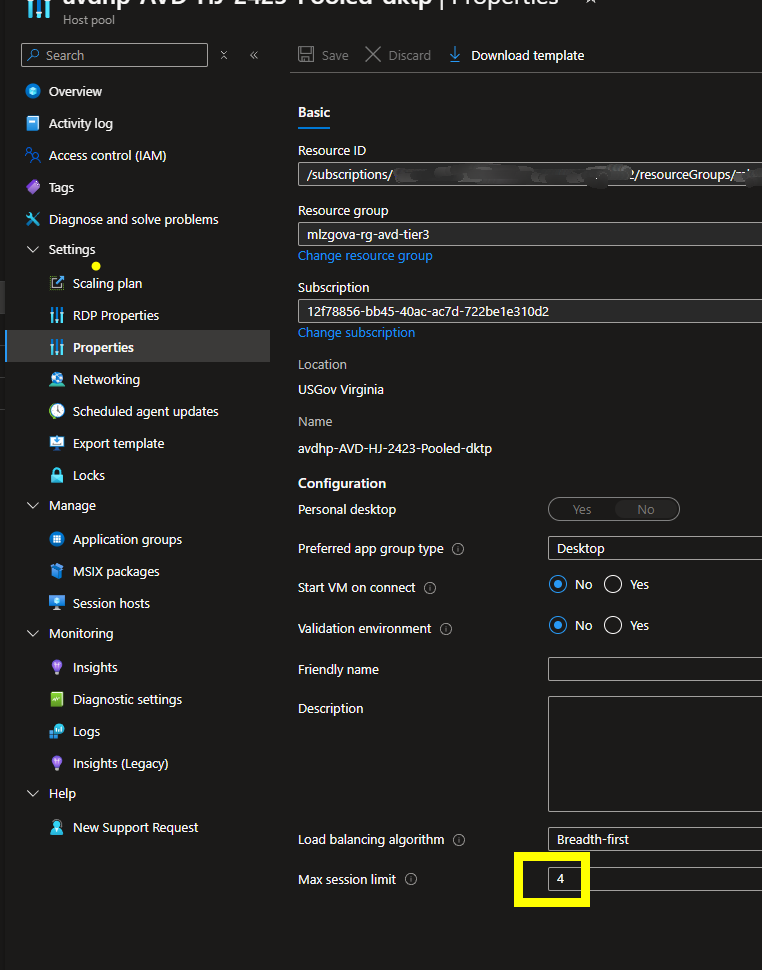Screen dimensions: 762x970
Task: Set Personal desktop toggle to Yes
Action: pyautogui.click(x=582, y=509)
